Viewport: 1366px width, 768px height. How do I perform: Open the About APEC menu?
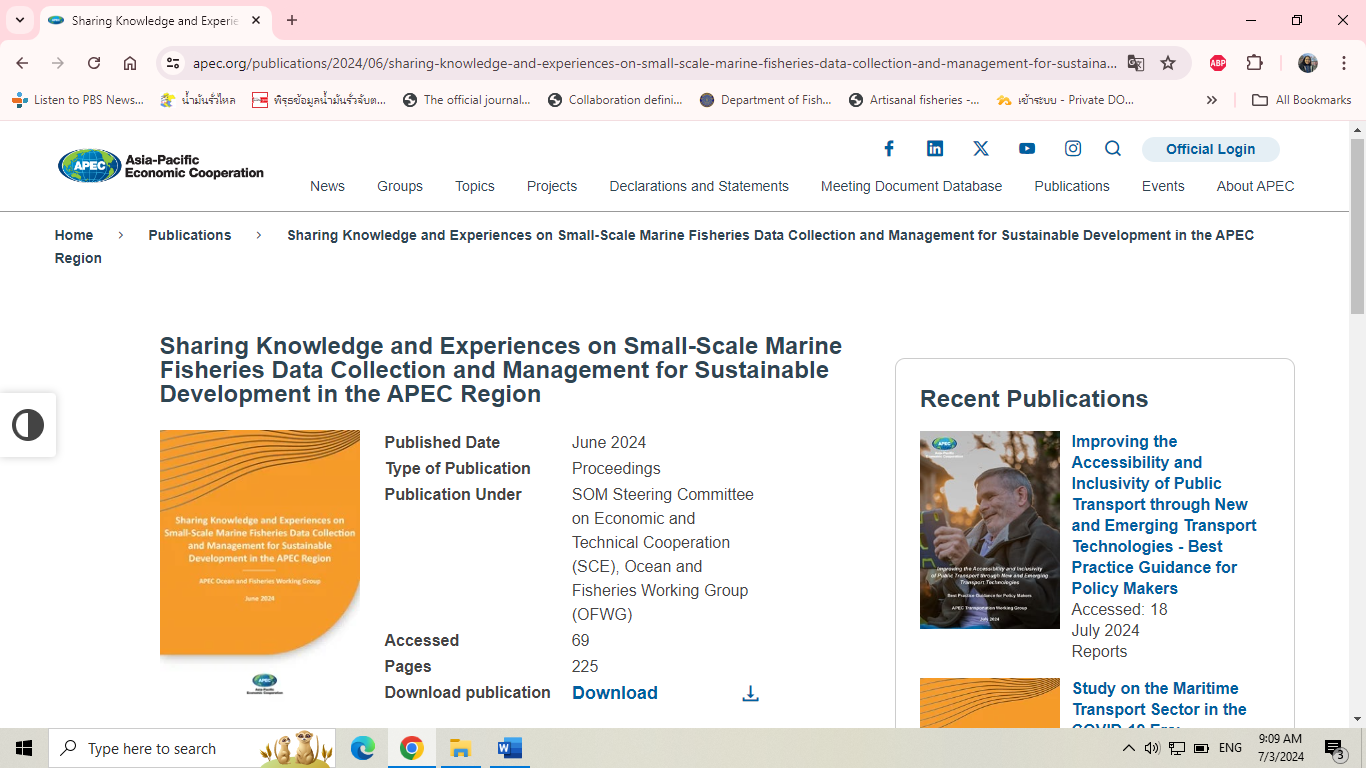[x=1255, y=186]
